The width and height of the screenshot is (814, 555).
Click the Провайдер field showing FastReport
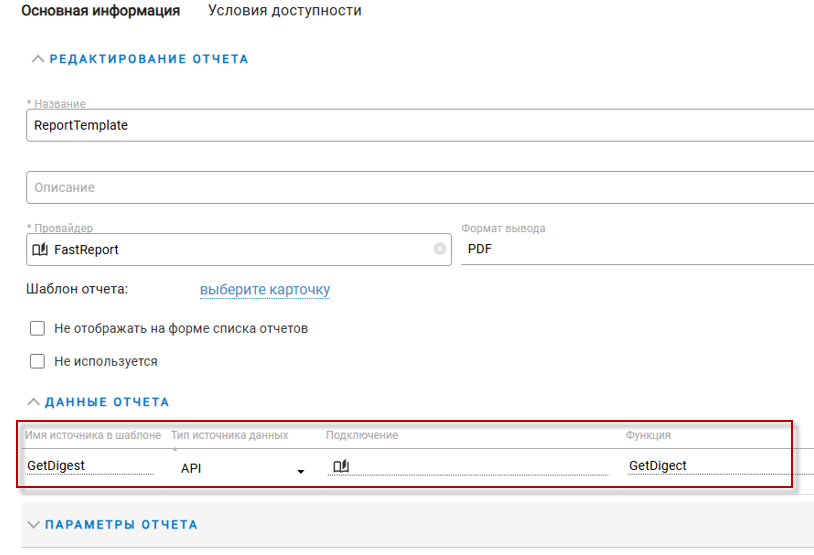pos(239,250)
